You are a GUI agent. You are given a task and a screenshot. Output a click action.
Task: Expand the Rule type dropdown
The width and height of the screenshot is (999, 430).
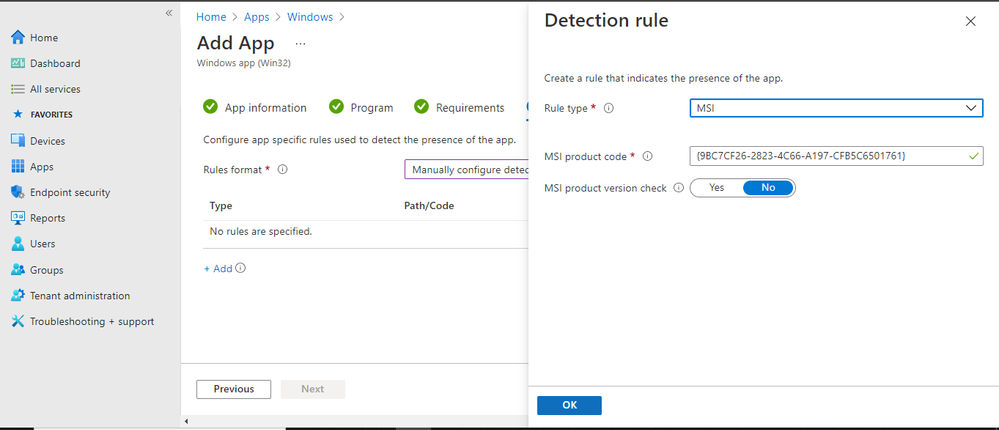[x=836, y=108]
